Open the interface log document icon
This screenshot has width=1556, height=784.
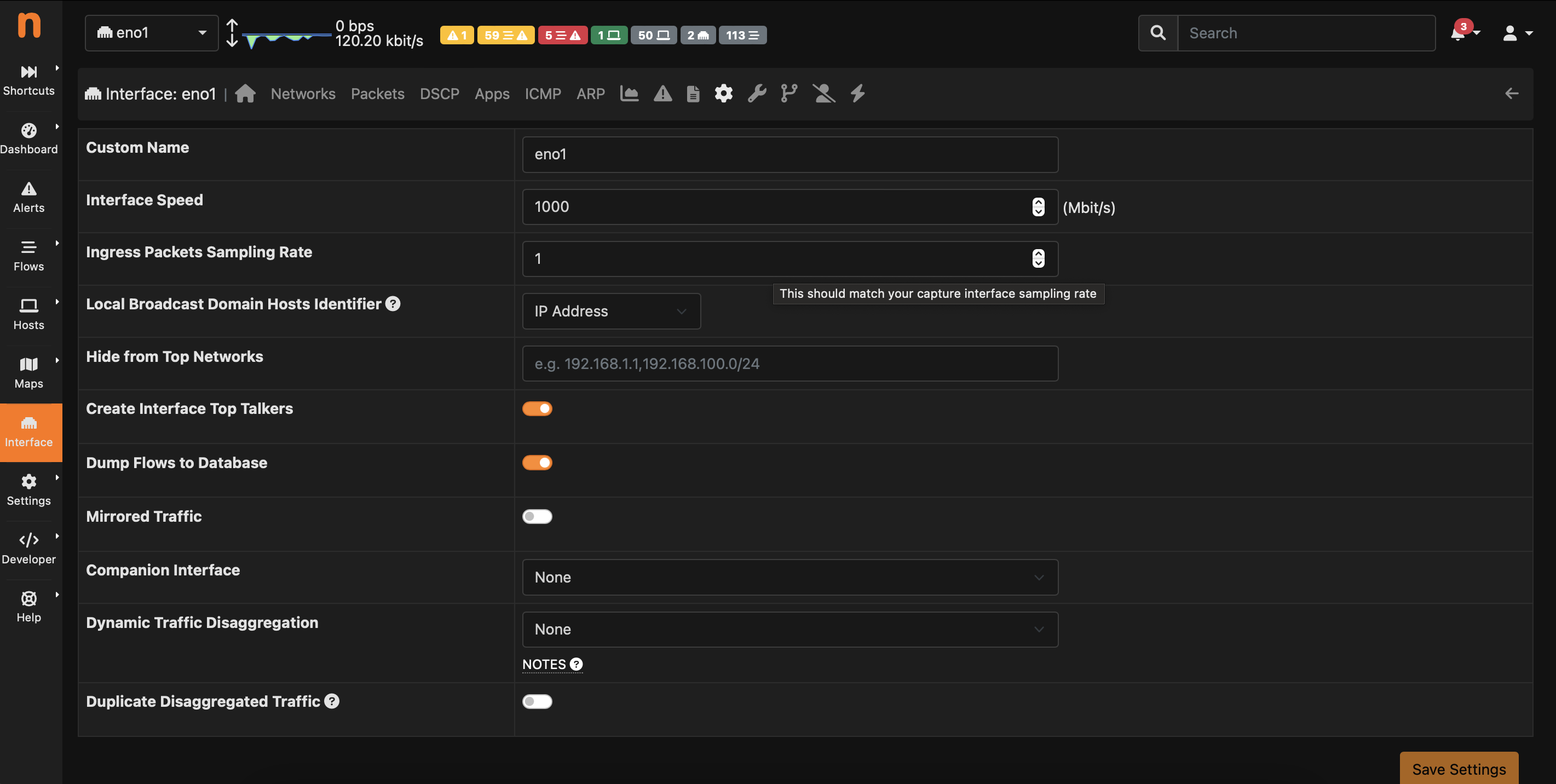[x=692, y=94]
